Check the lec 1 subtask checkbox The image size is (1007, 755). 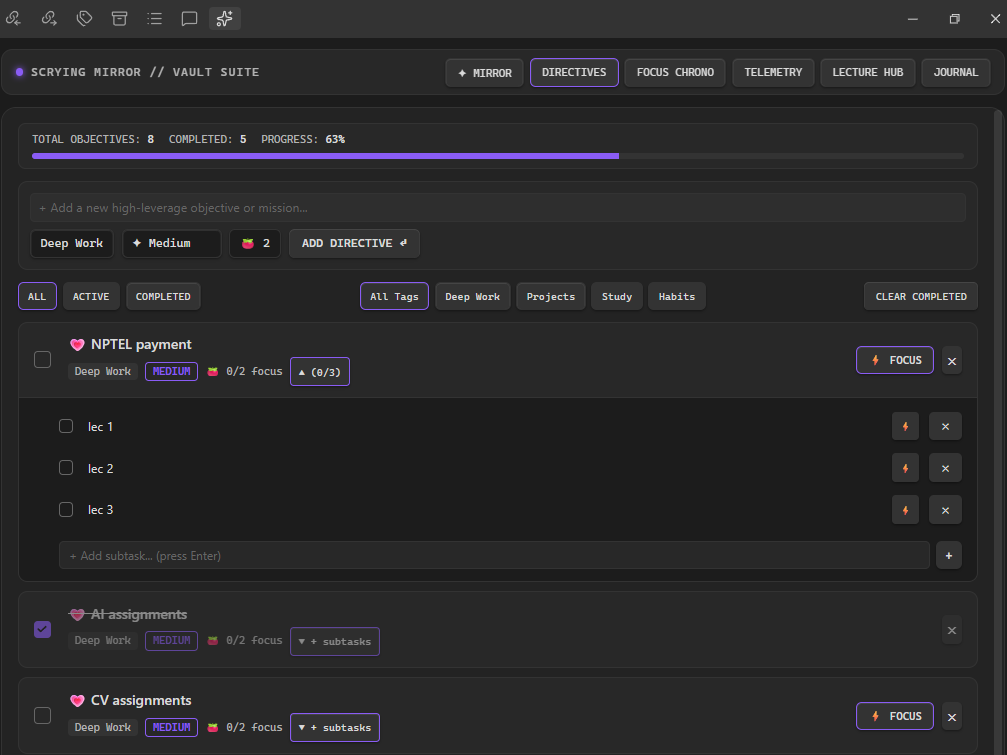point(66,426)
